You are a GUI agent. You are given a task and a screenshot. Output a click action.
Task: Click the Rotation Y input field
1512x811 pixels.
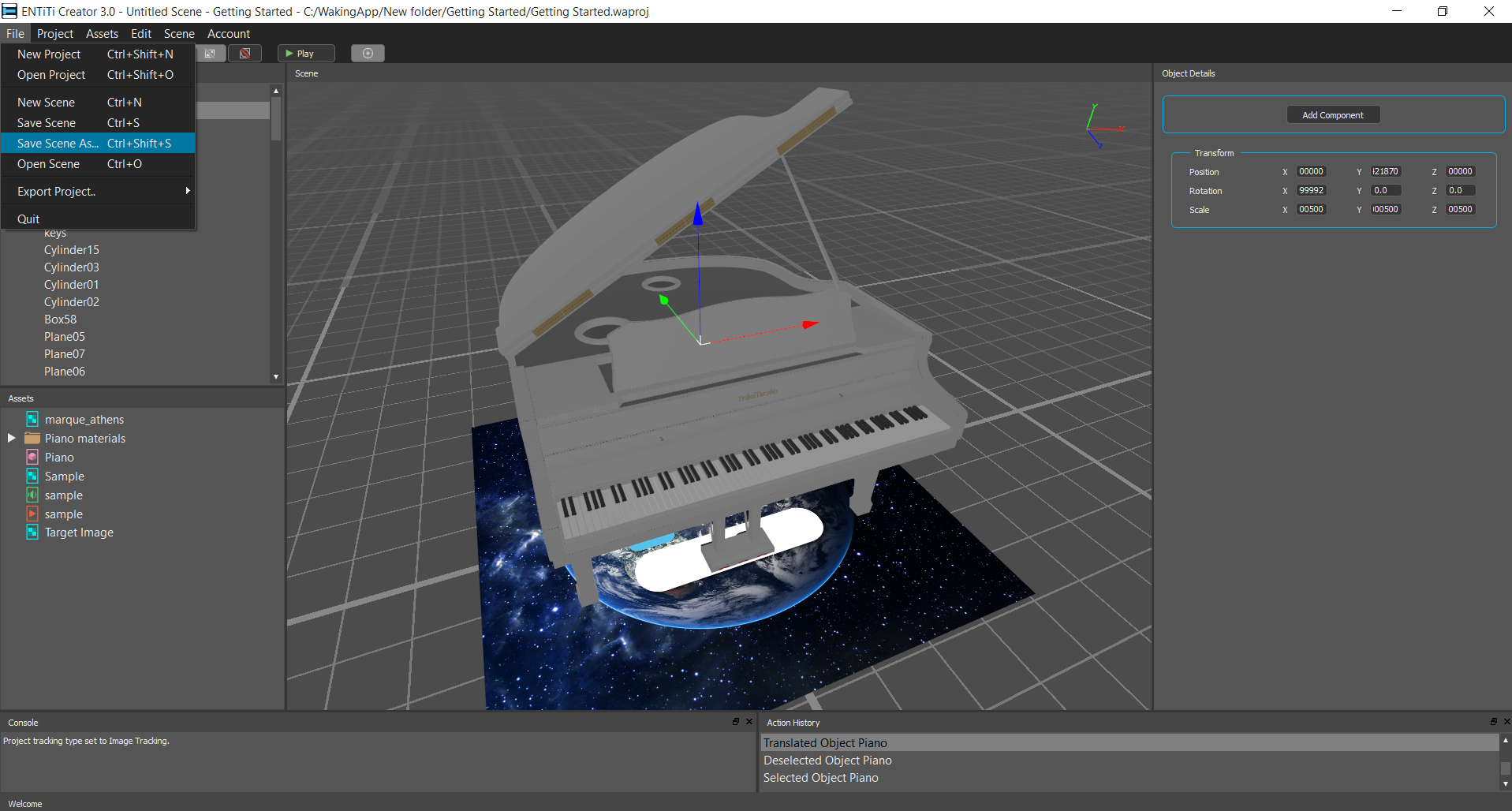coord(1385,190)
